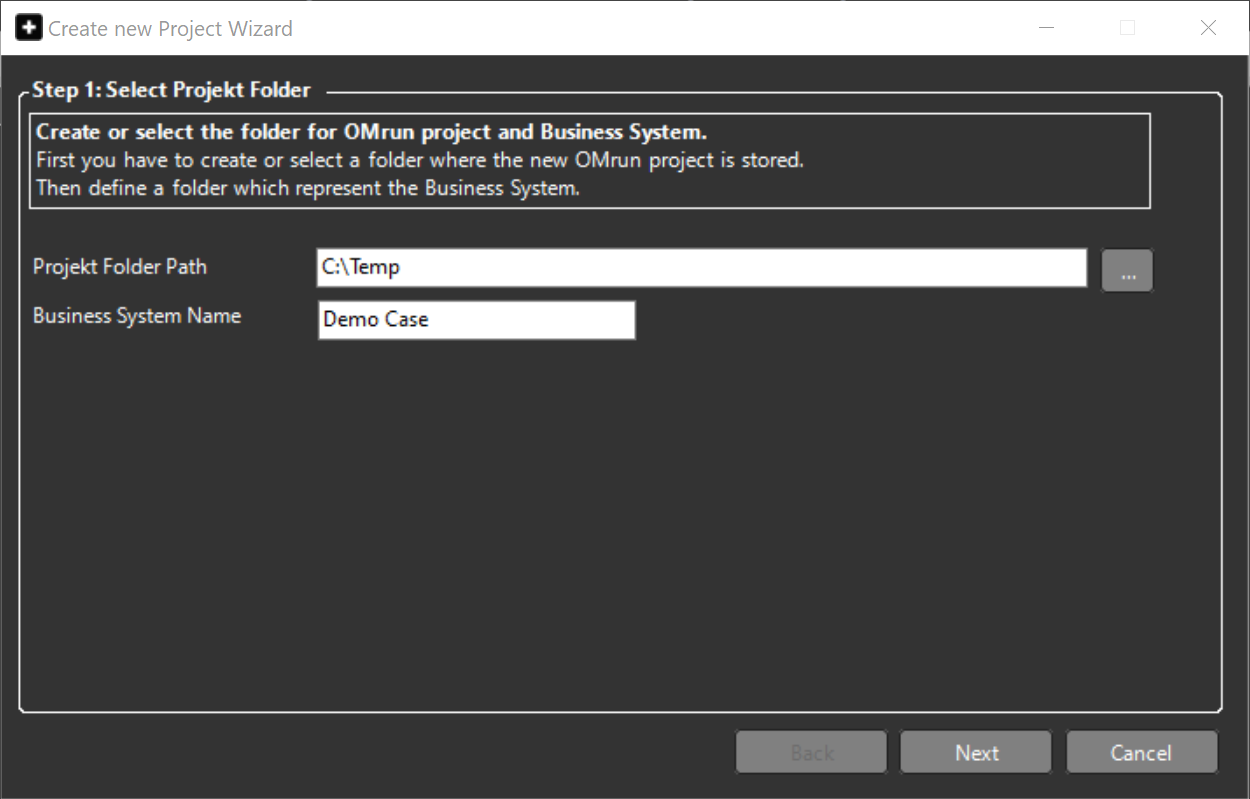
Task: Advance the wizard with the Next button
Action: pos(975,752)
